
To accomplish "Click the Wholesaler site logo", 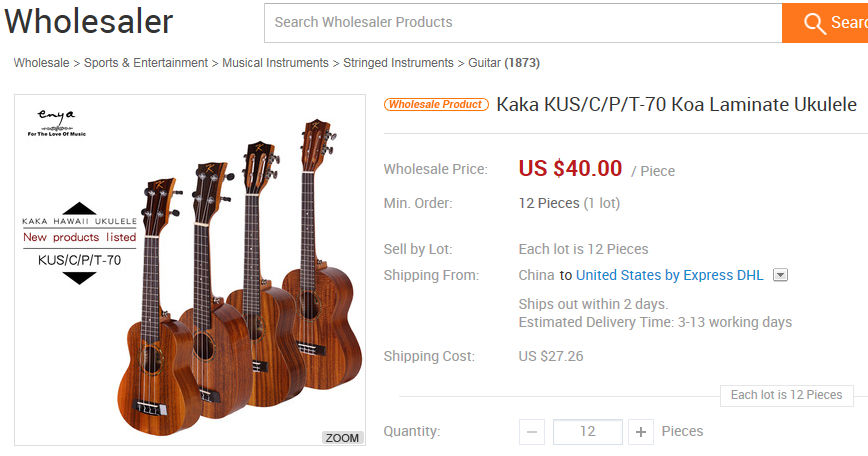I will (89, 21).
